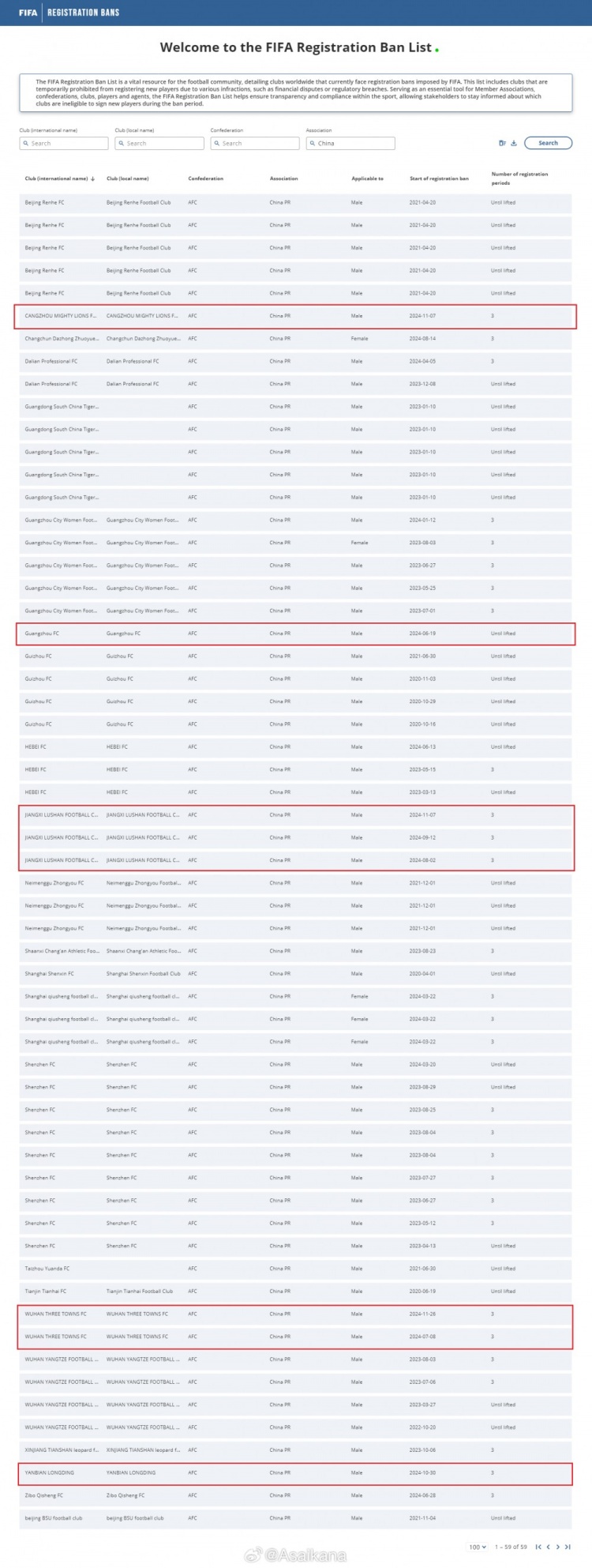Sort by Applicable to column header

(x=367, y=179)
